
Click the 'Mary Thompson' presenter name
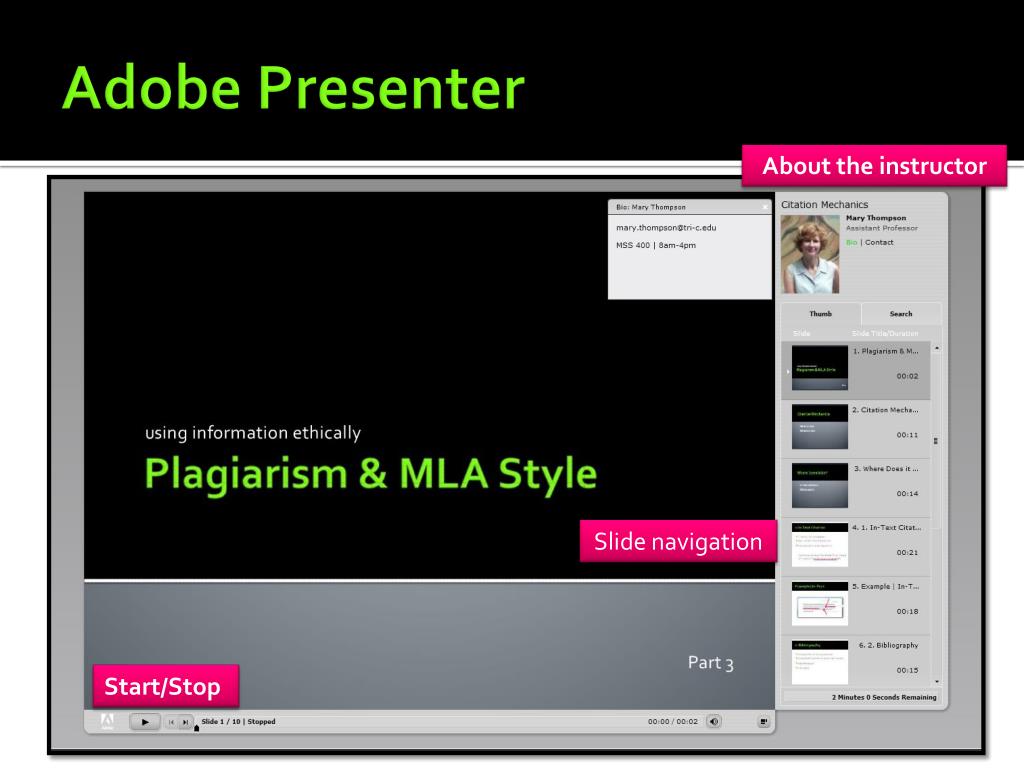[x=876, y=218]
